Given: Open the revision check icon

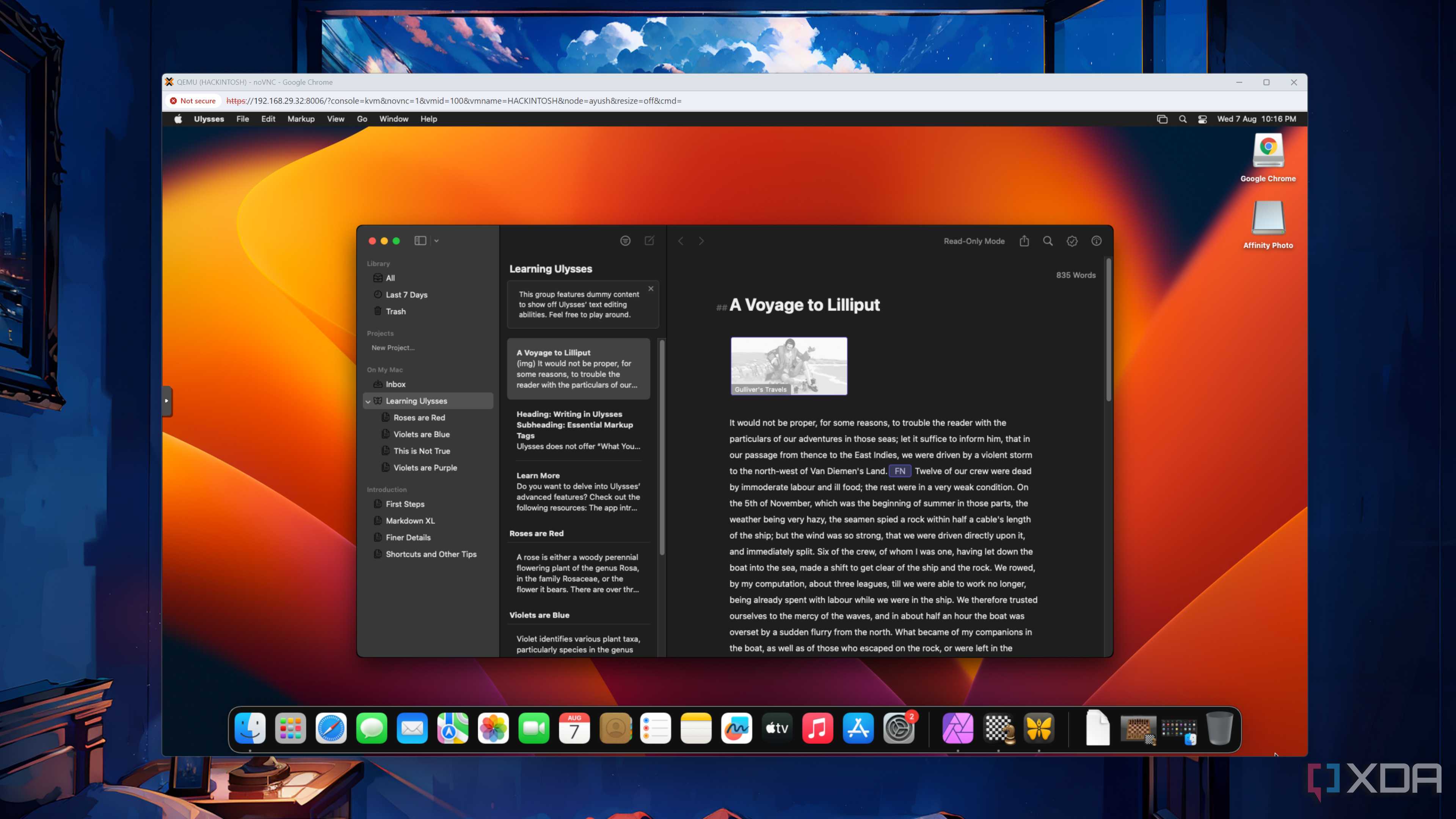Looking at the screenshot, I should coord(1072,241).
